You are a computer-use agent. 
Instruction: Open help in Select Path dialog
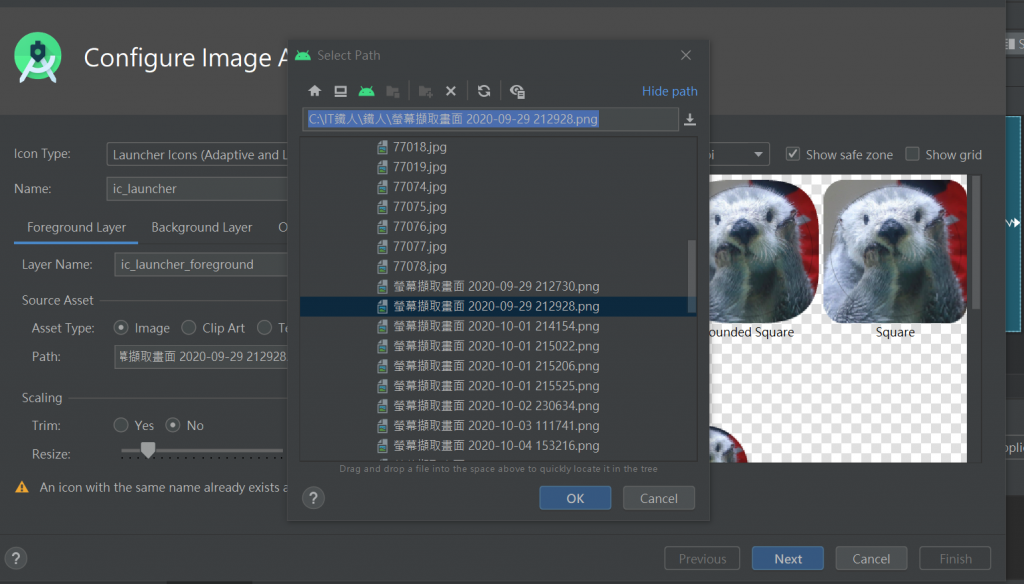coord(313,498)
